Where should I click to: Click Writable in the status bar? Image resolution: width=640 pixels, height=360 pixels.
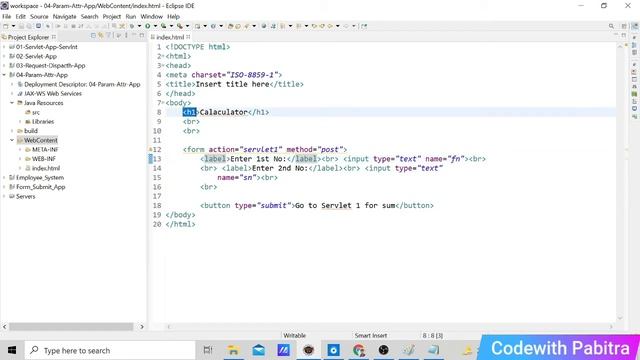[x=294, y=336]
